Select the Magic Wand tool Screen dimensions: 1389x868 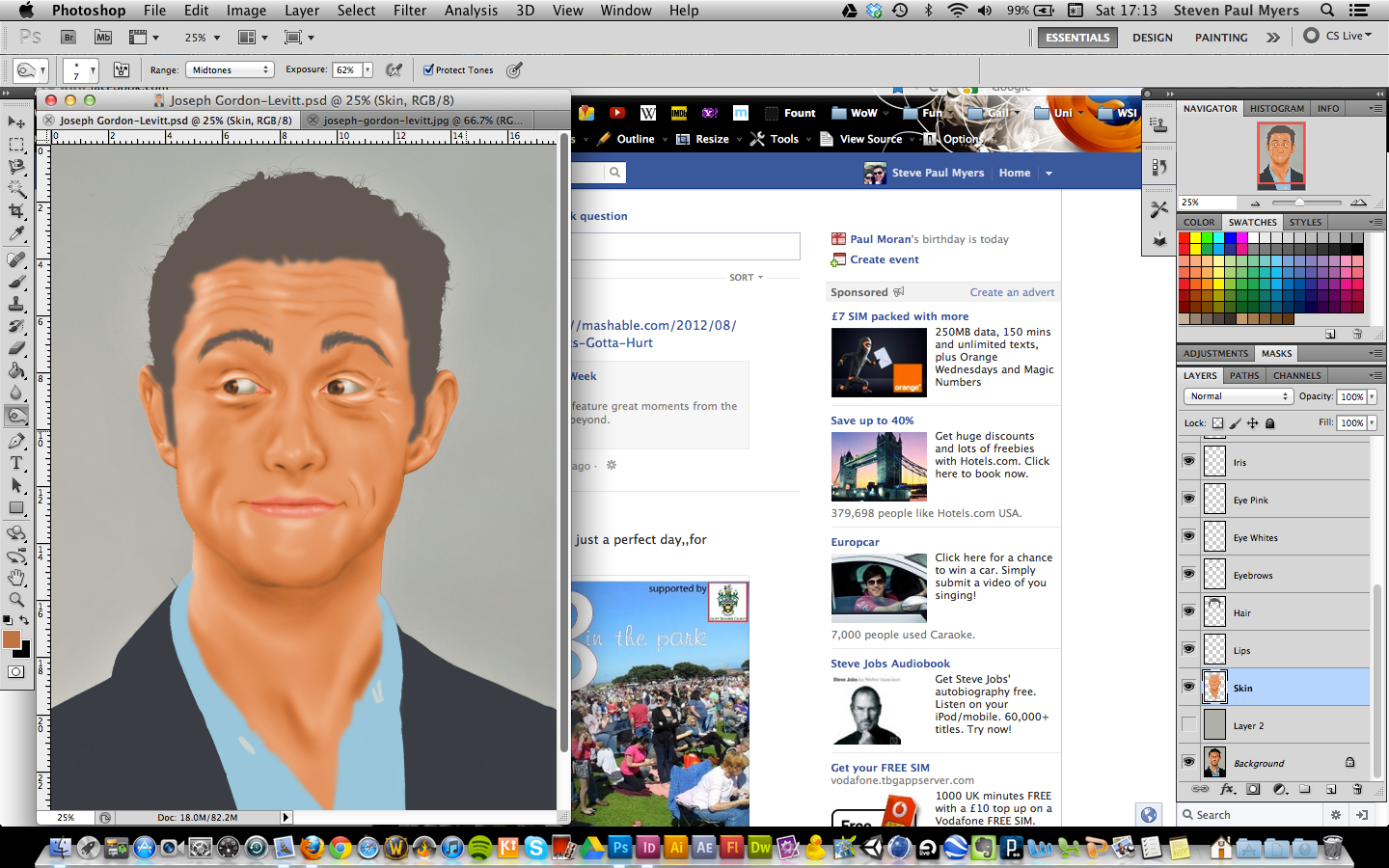16,188
